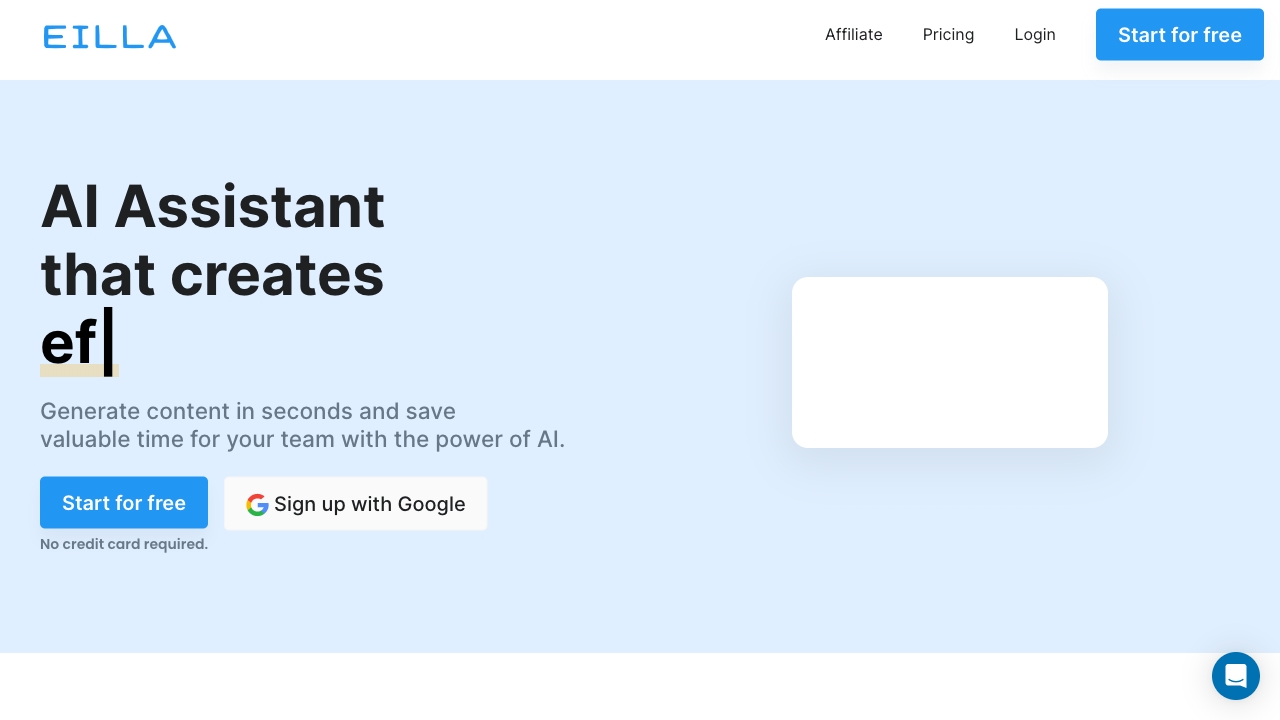
Task: Choose Sign up with Google
Action: pyautogui.click(x=355, y=504)
